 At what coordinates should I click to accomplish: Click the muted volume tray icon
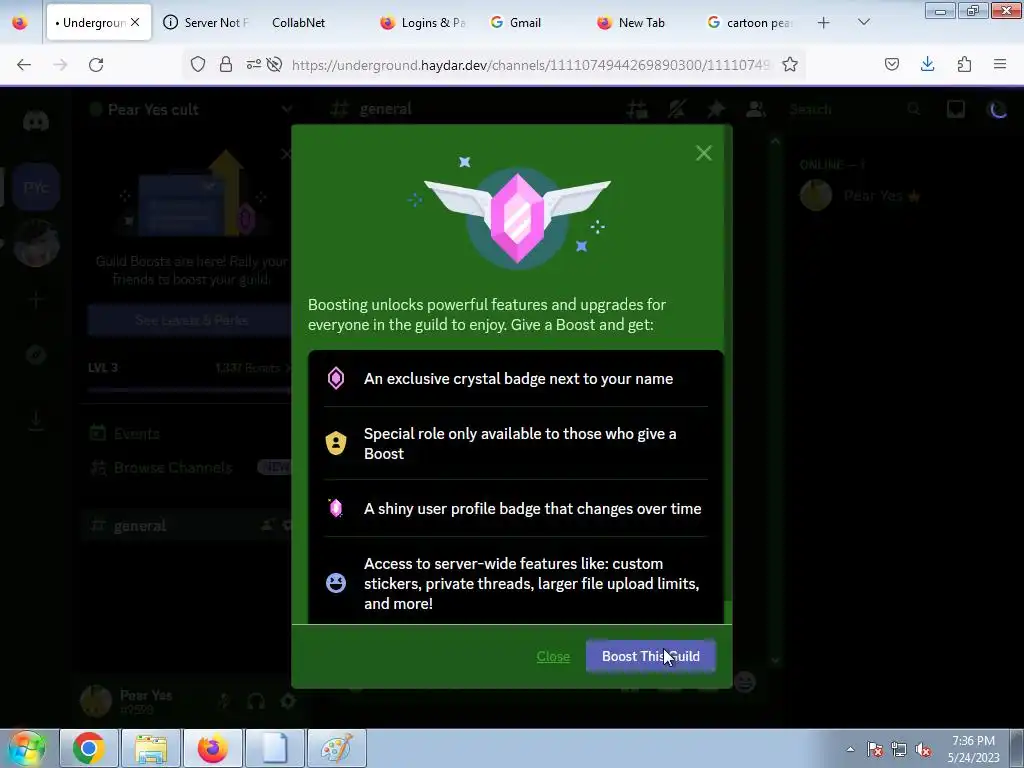point(923,750)
